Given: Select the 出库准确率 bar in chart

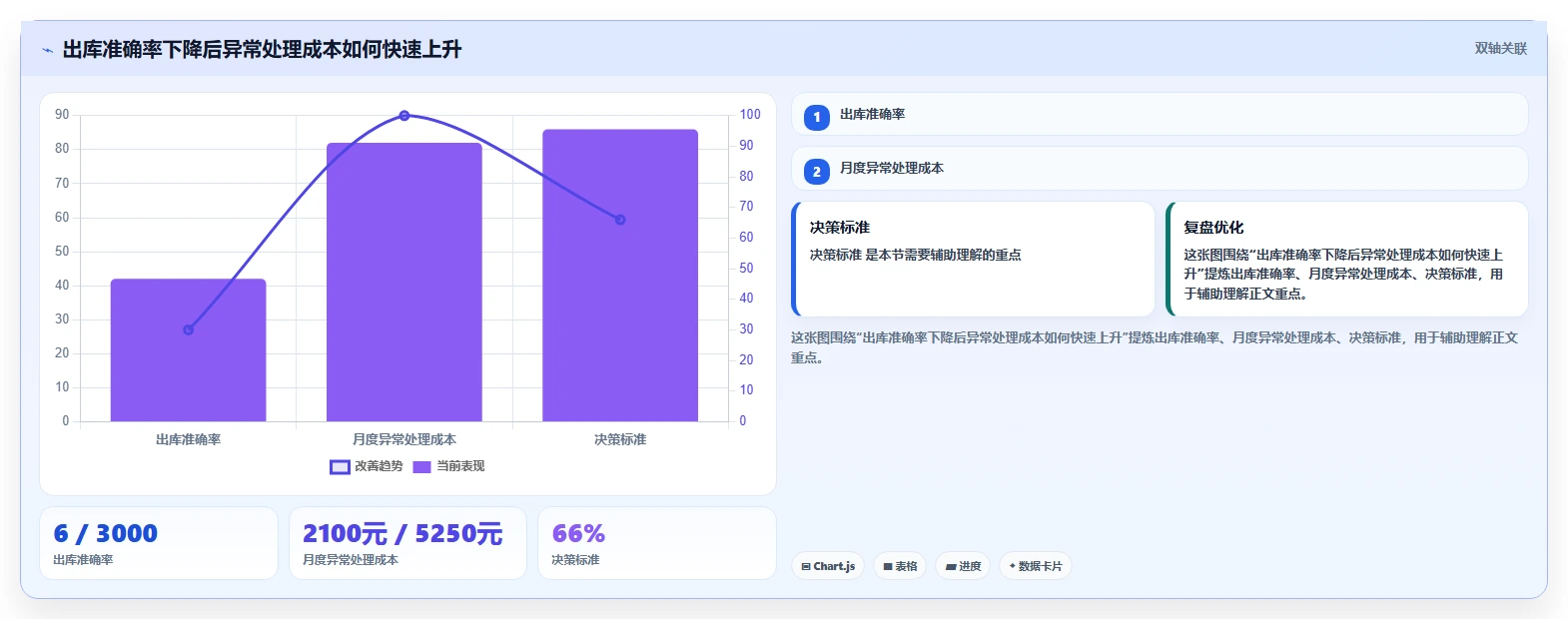Looking at the screenshot, I should [x=188, y=350].
